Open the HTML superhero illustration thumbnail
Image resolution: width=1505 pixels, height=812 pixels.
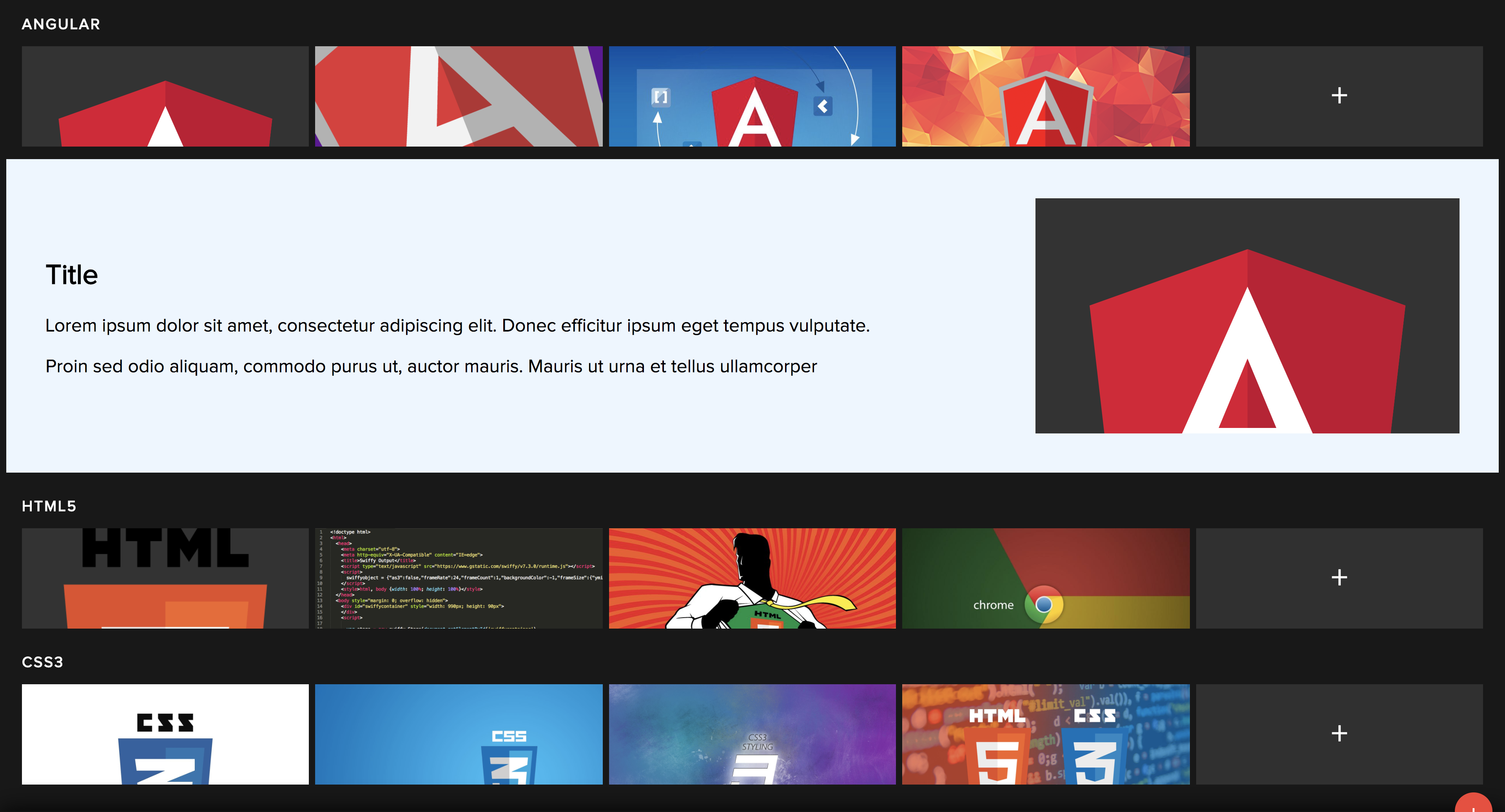(x=752, y=578)
